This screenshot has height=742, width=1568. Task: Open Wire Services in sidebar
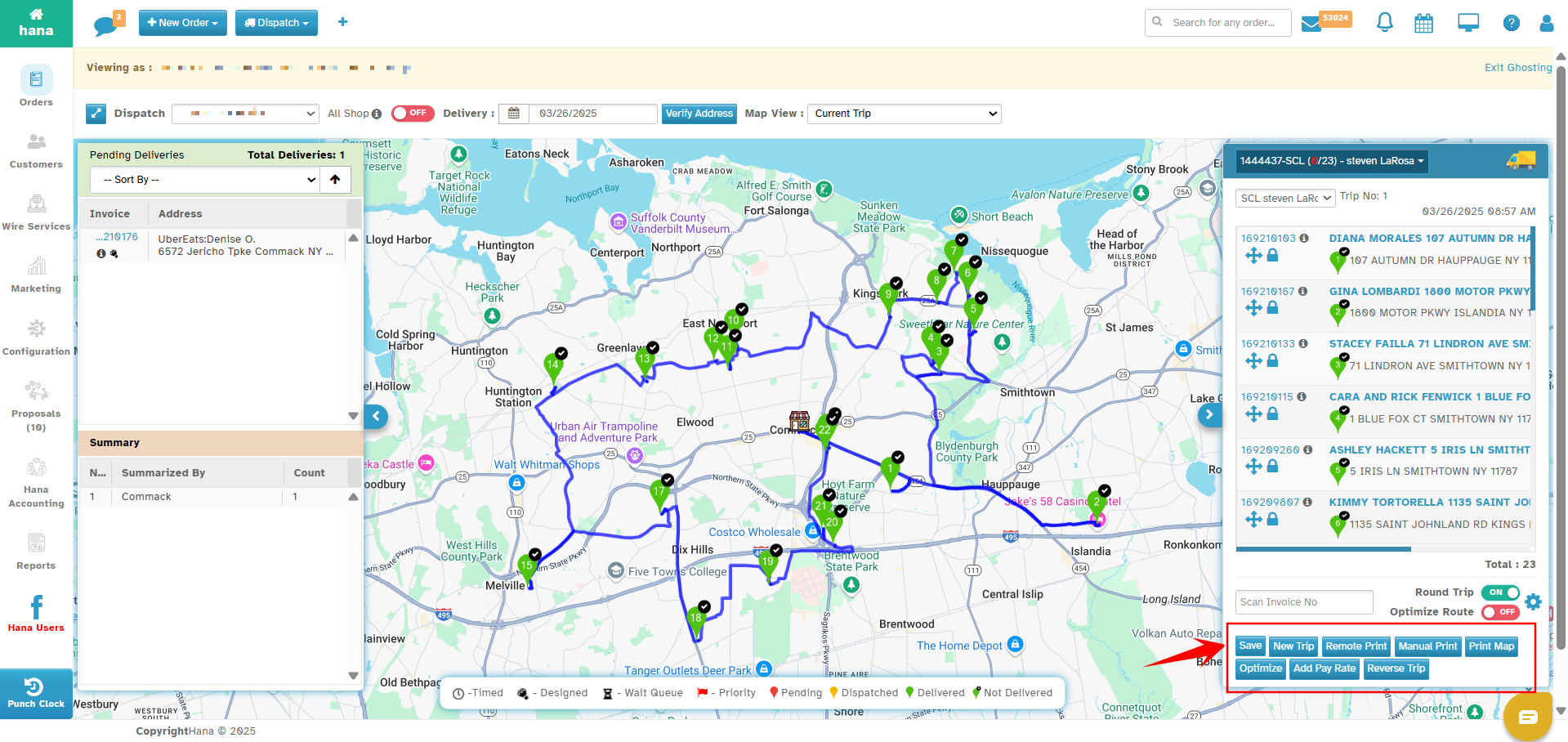point(36,213)
